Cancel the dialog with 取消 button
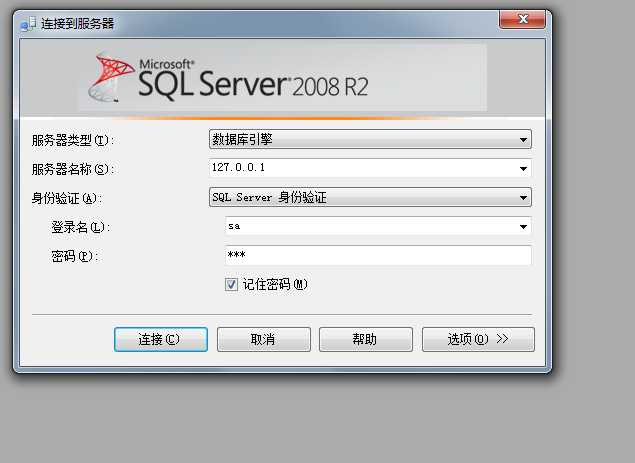This screenshot has width=635, height=463. [264, 339]
